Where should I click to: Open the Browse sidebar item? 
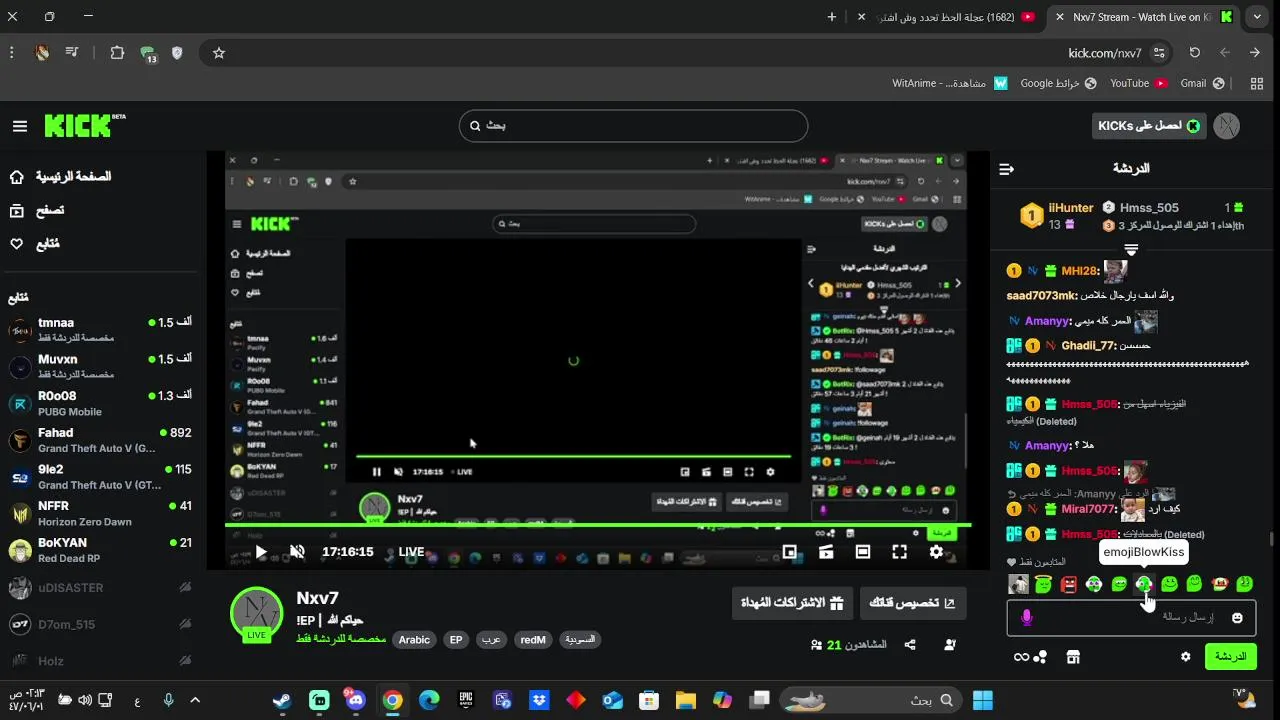pos(36,210)
